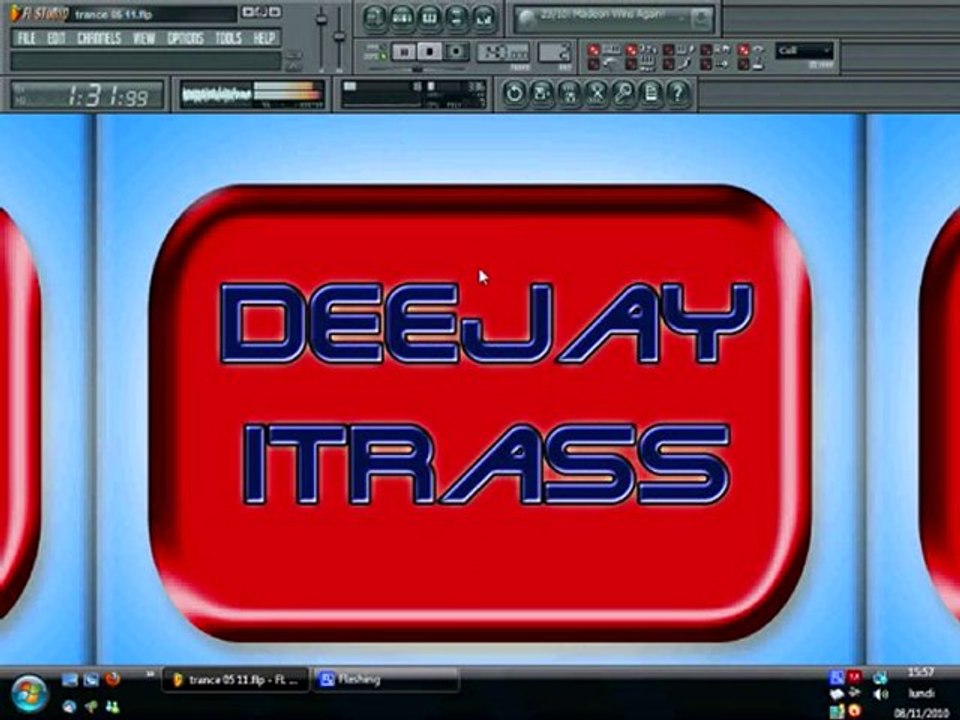Click the View piano roll round icon
960x720 pixels.
429,18
